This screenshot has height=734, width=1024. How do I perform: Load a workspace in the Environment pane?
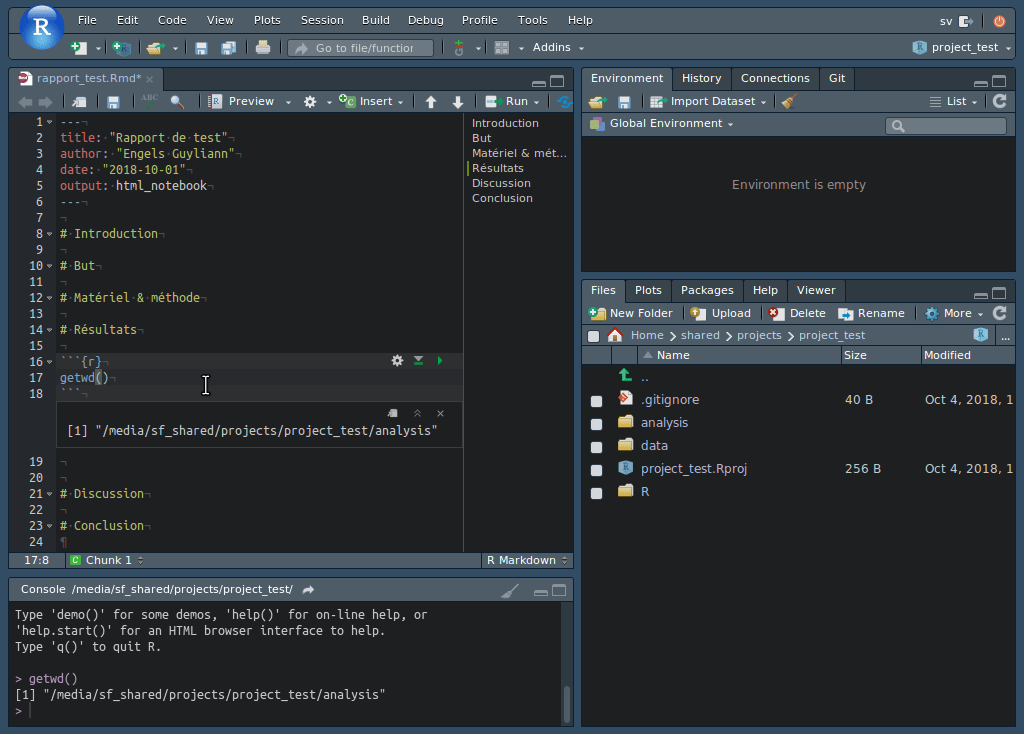pyautogui.click(x=596, y=102)
